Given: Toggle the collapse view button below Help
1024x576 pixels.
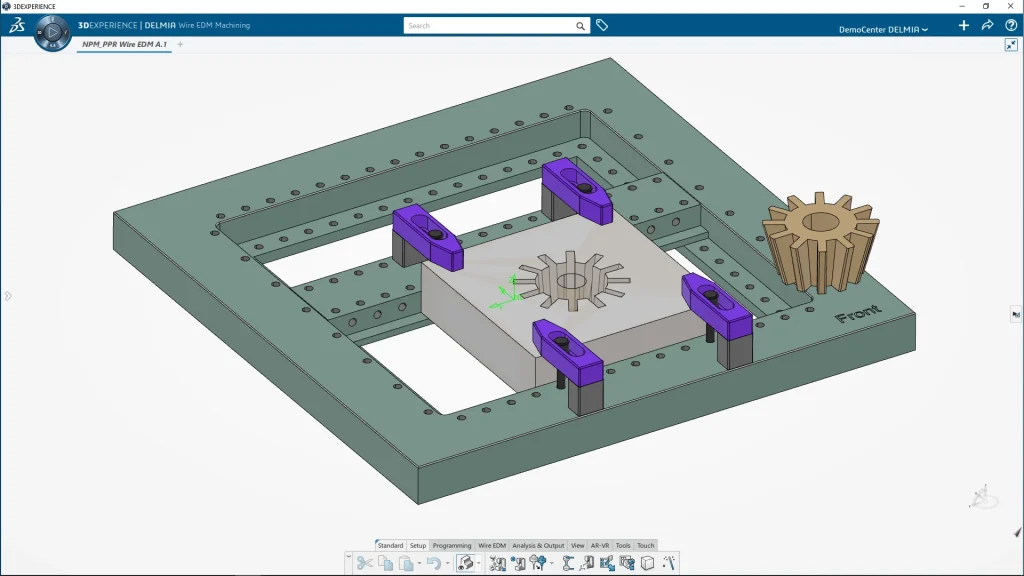Looking at the screenshot, I should [1011, 45].
